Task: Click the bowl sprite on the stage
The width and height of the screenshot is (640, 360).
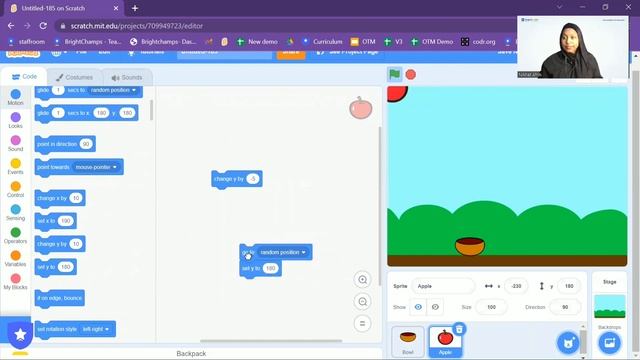Action: [470, 246]
